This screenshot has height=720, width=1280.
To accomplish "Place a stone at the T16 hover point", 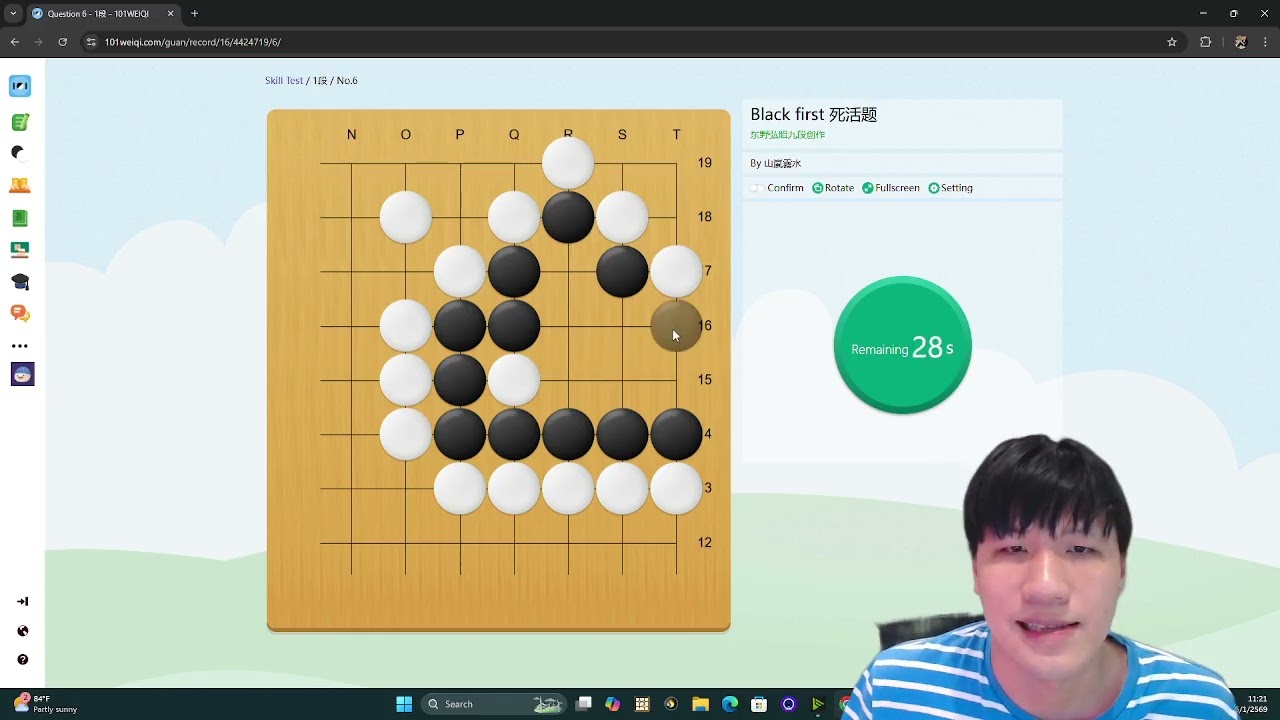I will tap(676, 326).
